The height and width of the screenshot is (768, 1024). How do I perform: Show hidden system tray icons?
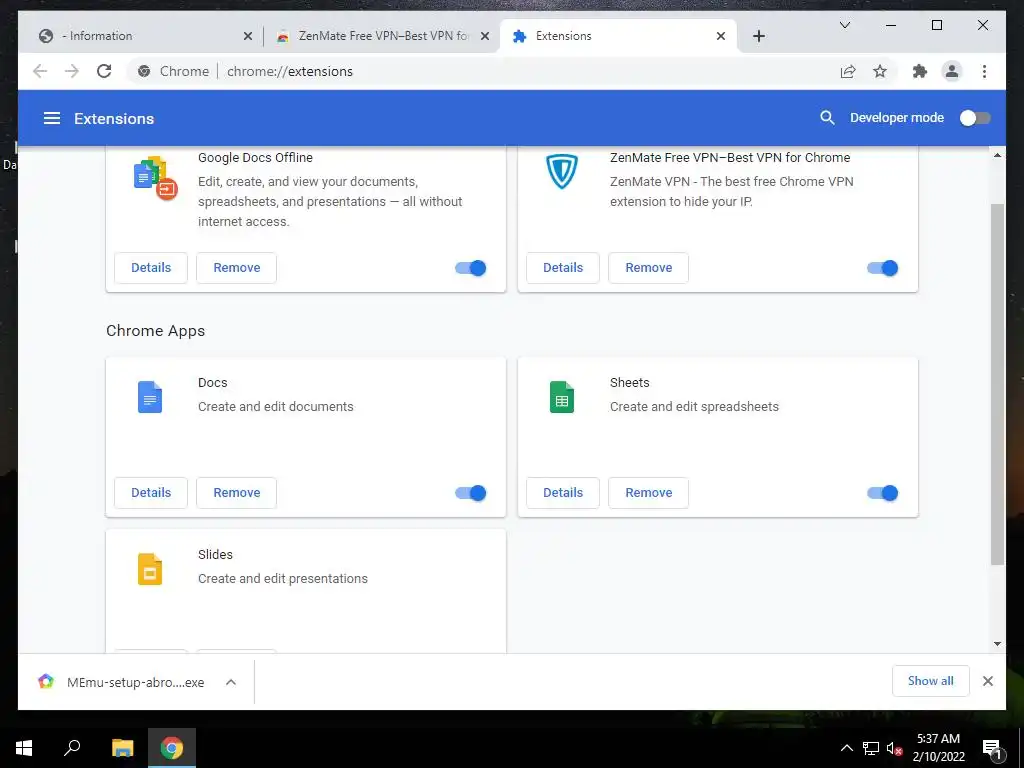click(846, 748)
